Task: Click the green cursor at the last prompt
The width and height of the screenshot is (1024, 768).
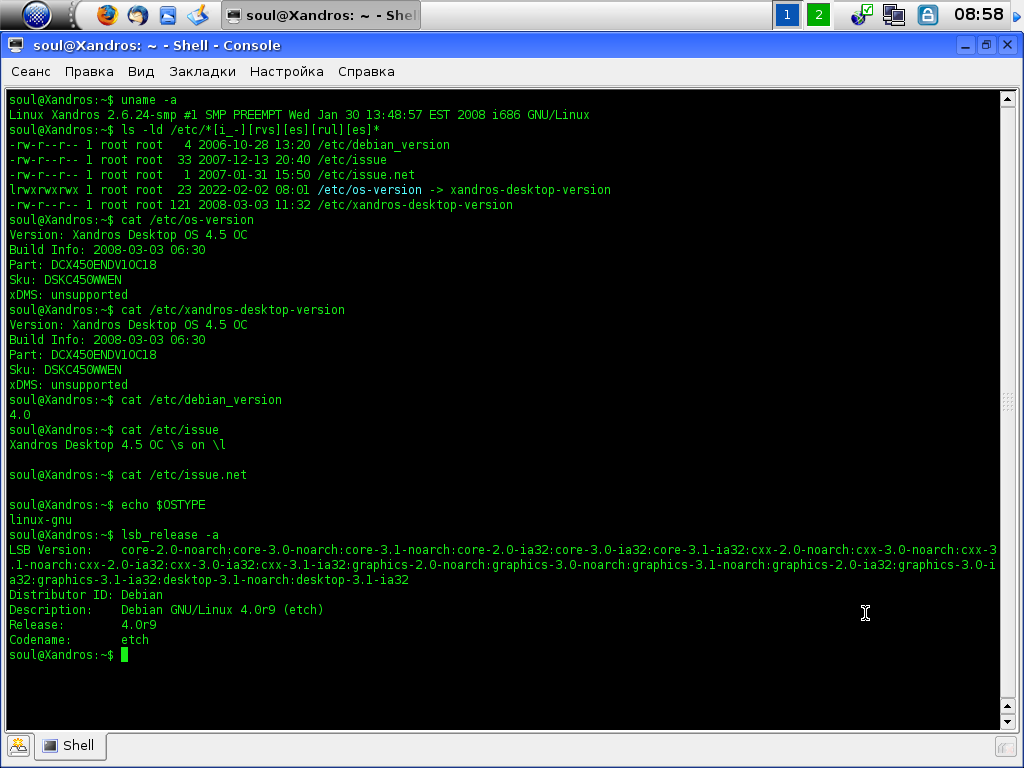Action: [125, 655]
